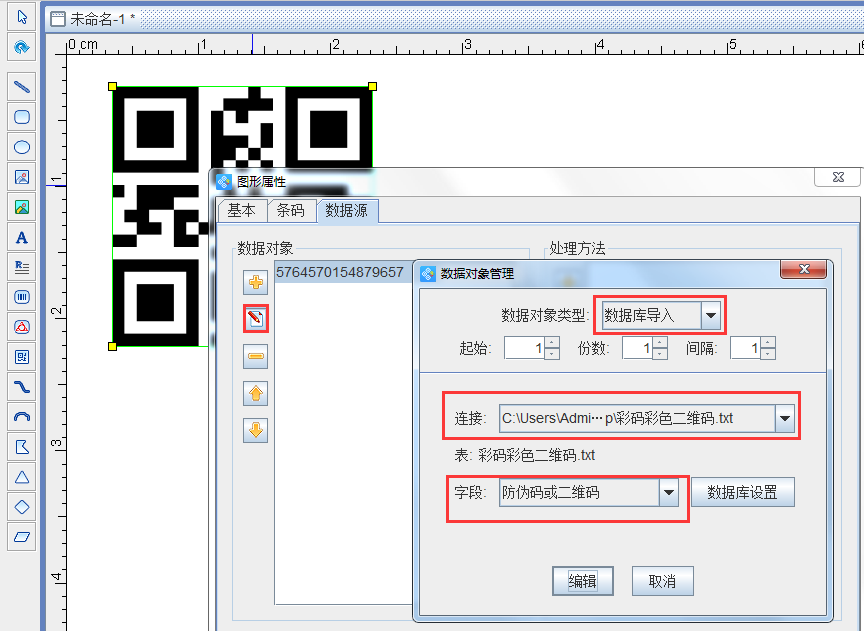Switch to the 条码 tab
The height and width of the screenshot is (631, 864).
pyautogui.click(x=291, y=210)
